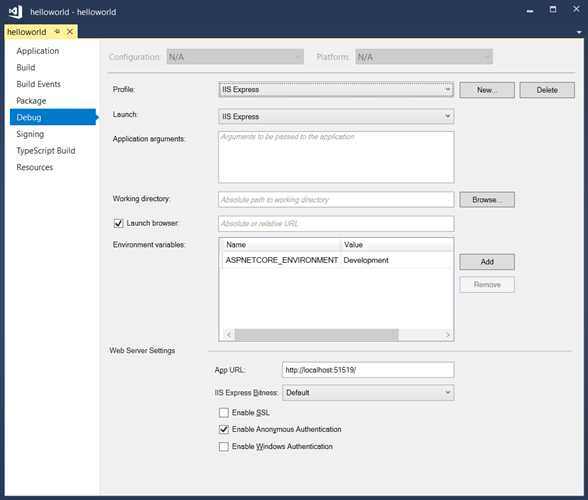Image resolution: width=588 pixels, height=500 pixels.
Task: Expand the Launch dropdown
Action: 336,117
